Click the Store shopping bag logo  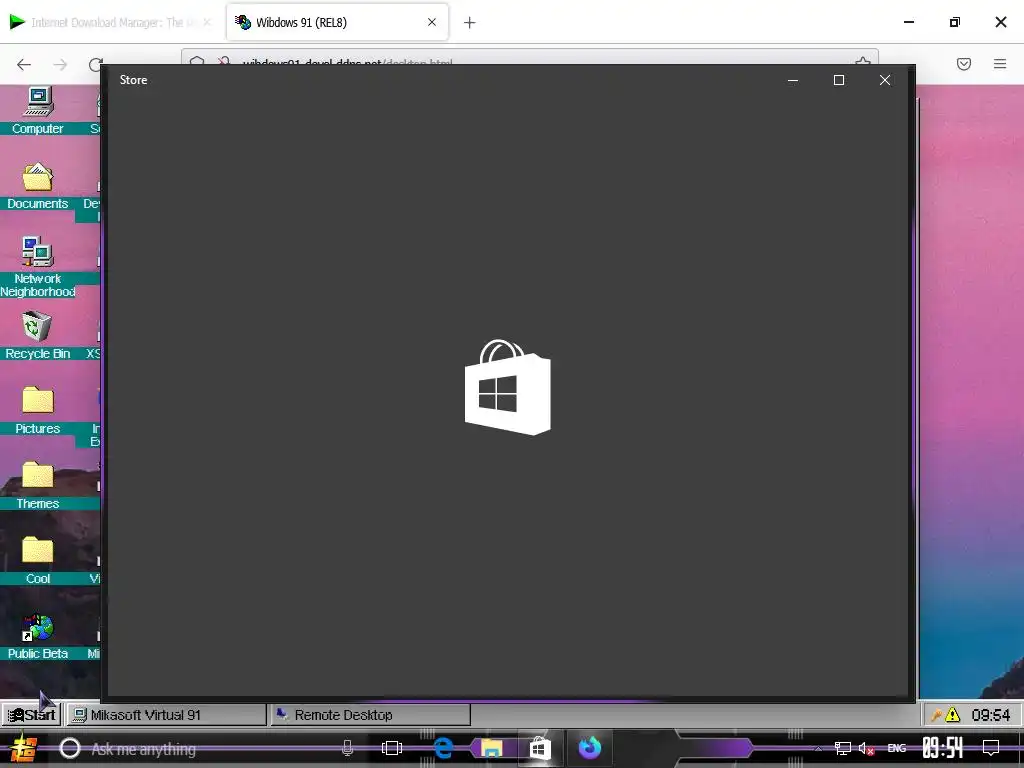pyautogui.click(x=507, y=387)
